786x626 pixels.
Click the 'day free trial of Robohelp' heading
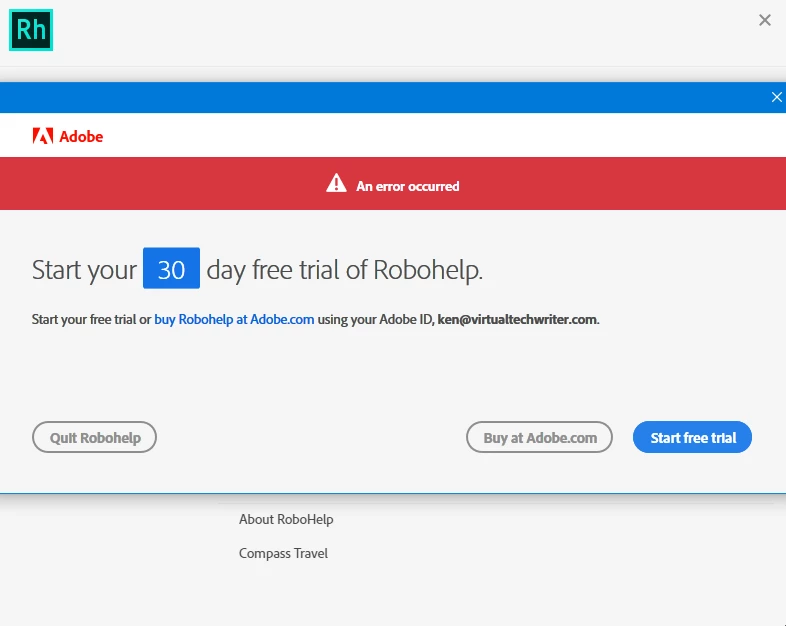click(344, 270)
